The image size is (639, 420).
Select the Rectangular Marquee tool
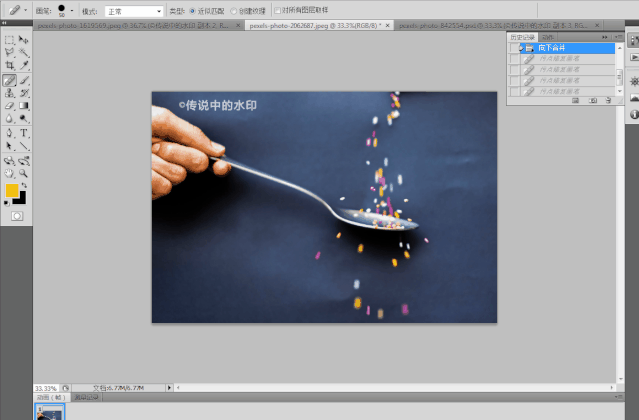9,39
